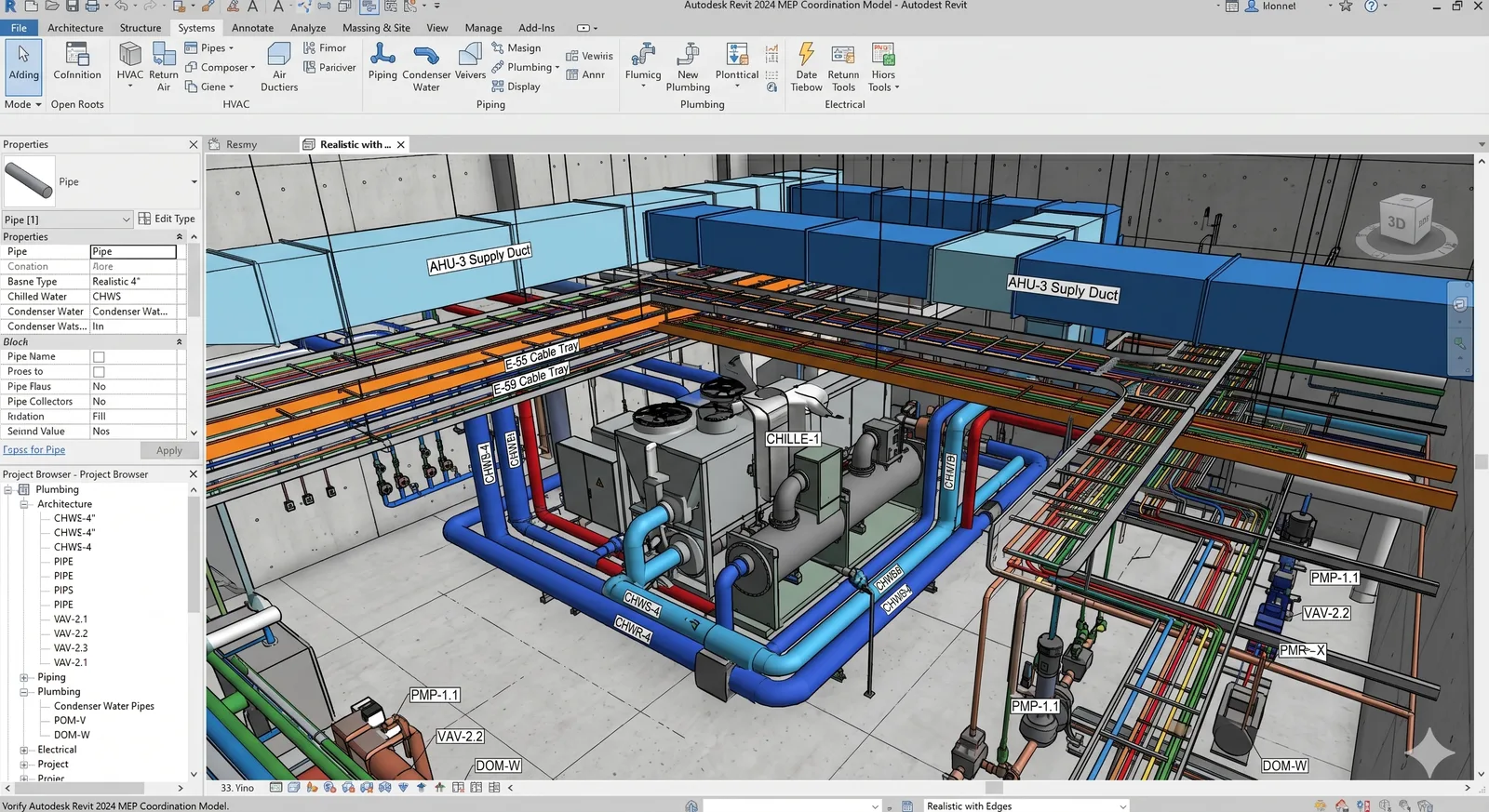The width and height of the screenshot is (1489, 812).
Task: Click the viewport horizontal scrollbar thumb
Action: point(994,788)
